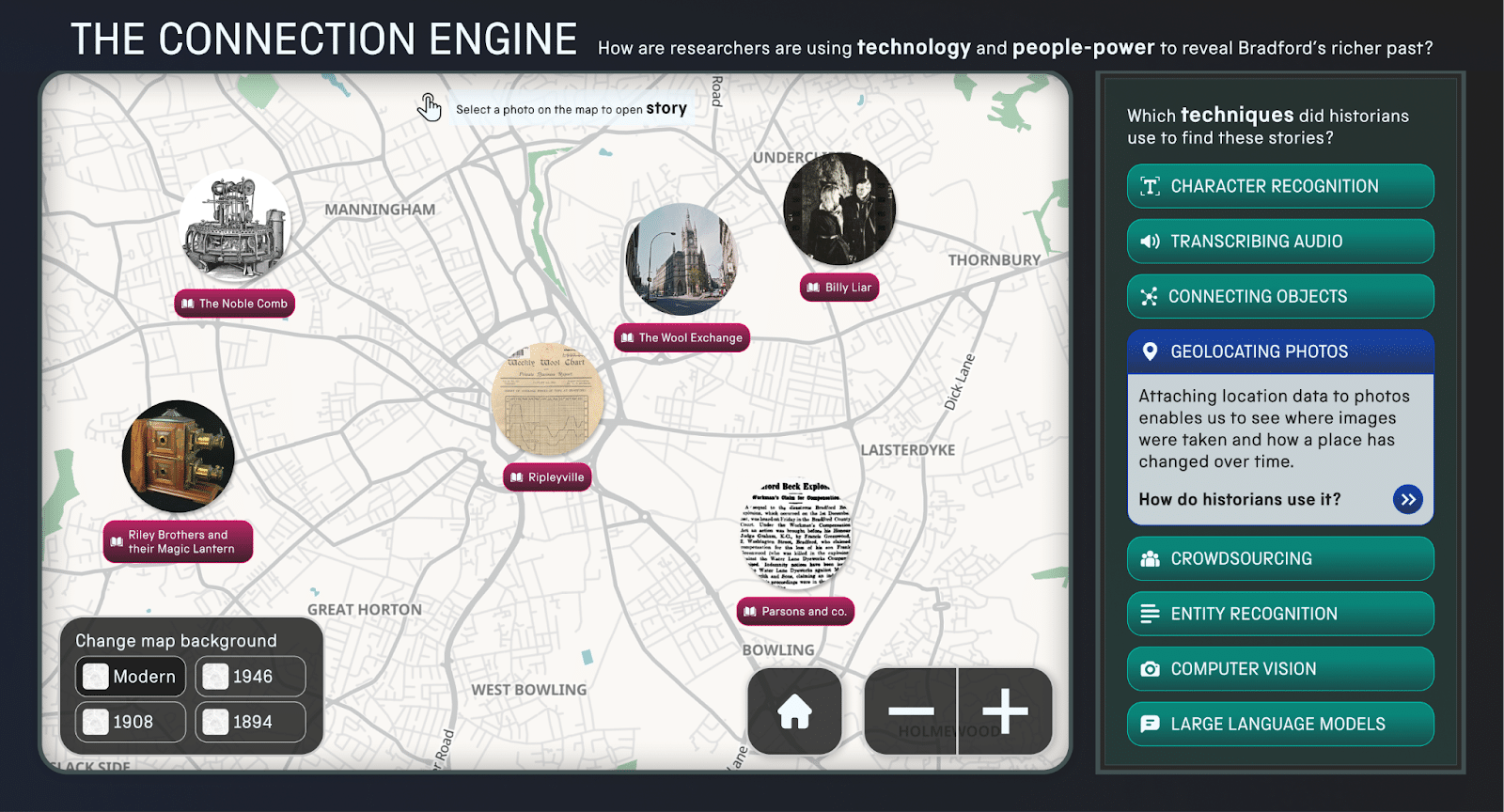This screenshot has width=1504, height=812.
Task: Zoom in the map with plus icon
Action: pos(1005,711)
